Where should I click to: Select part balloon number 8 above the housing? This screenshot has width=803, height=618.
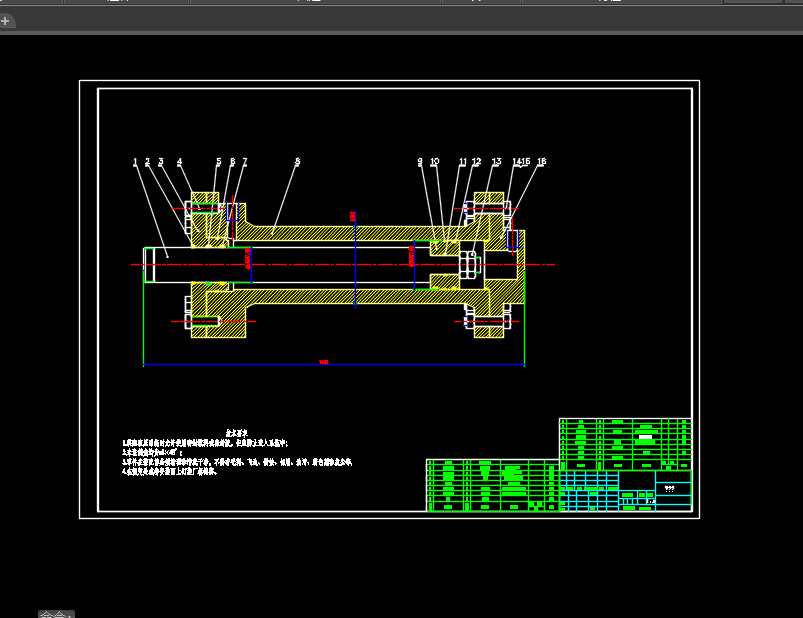[297, 160]
